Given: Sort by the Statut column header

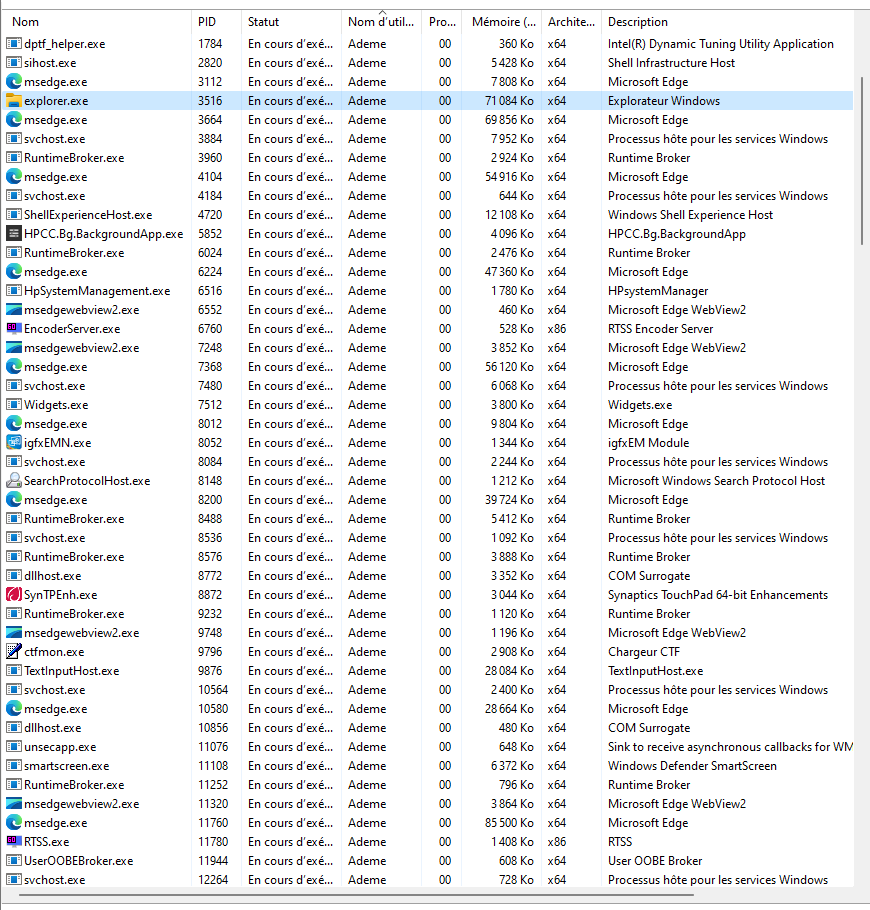Looking at the screenshot, I should point(291,22).
